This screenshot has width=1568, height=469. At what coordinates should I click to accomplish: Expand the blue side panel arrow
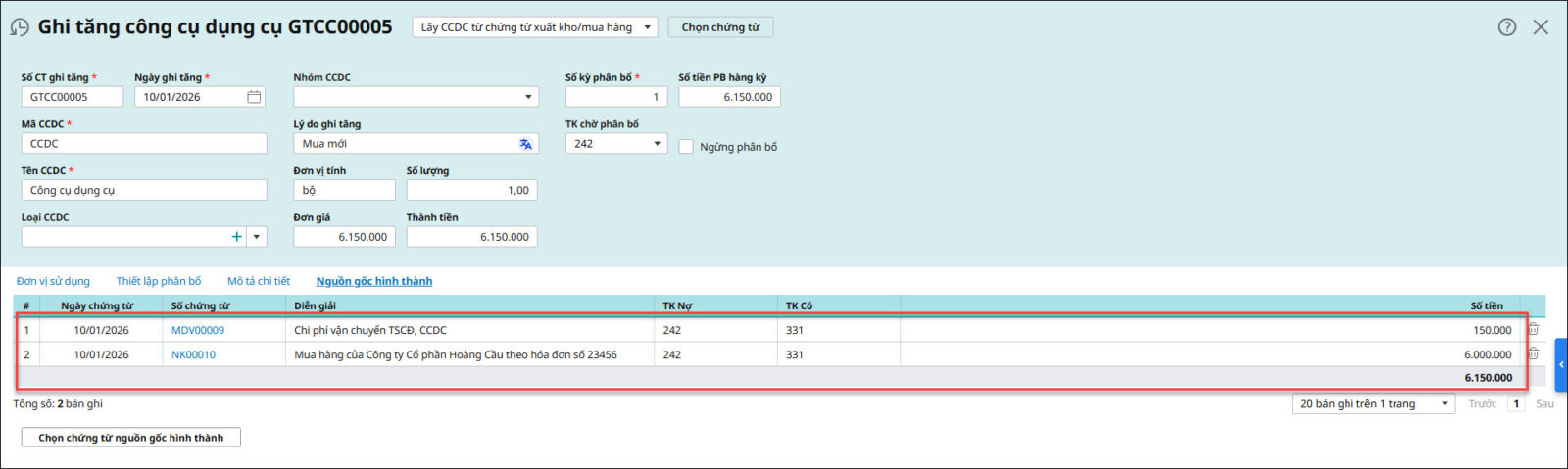[x=1561, y=364]
